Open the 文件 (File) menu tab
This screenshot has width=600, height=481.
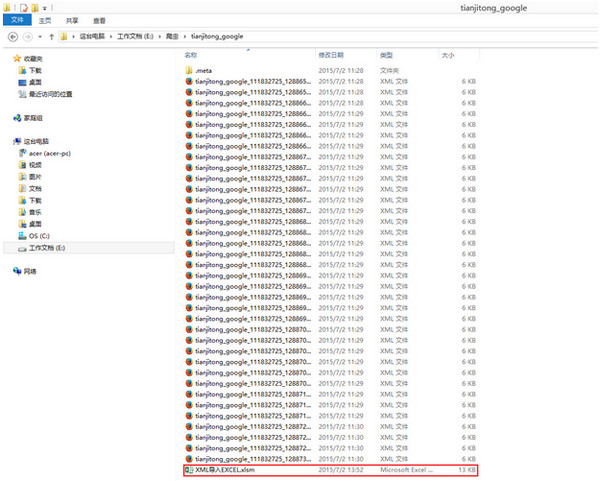pos(14,20)
